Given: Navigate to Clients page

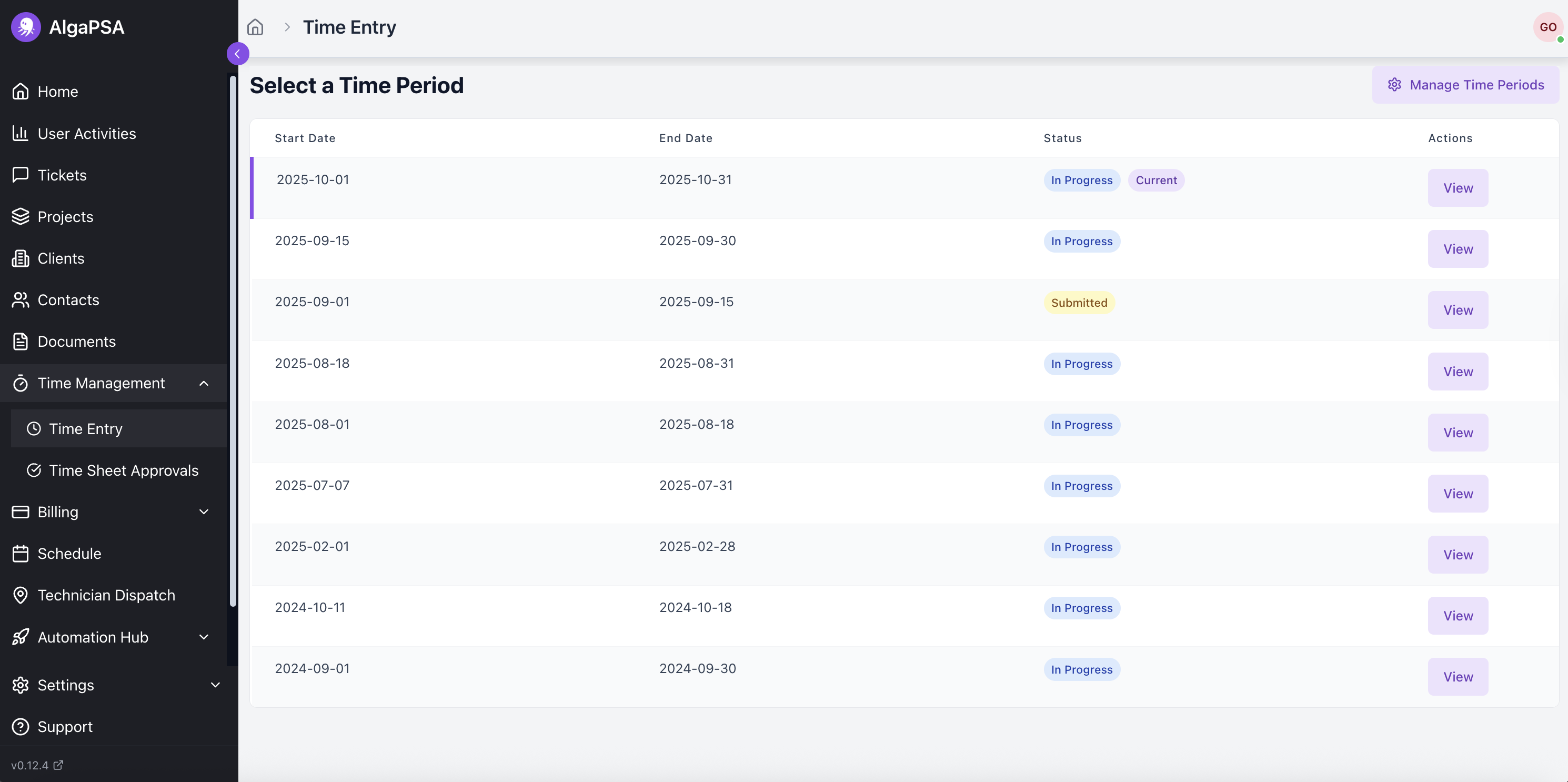Looking at the screenshot, I should point(61,258).
